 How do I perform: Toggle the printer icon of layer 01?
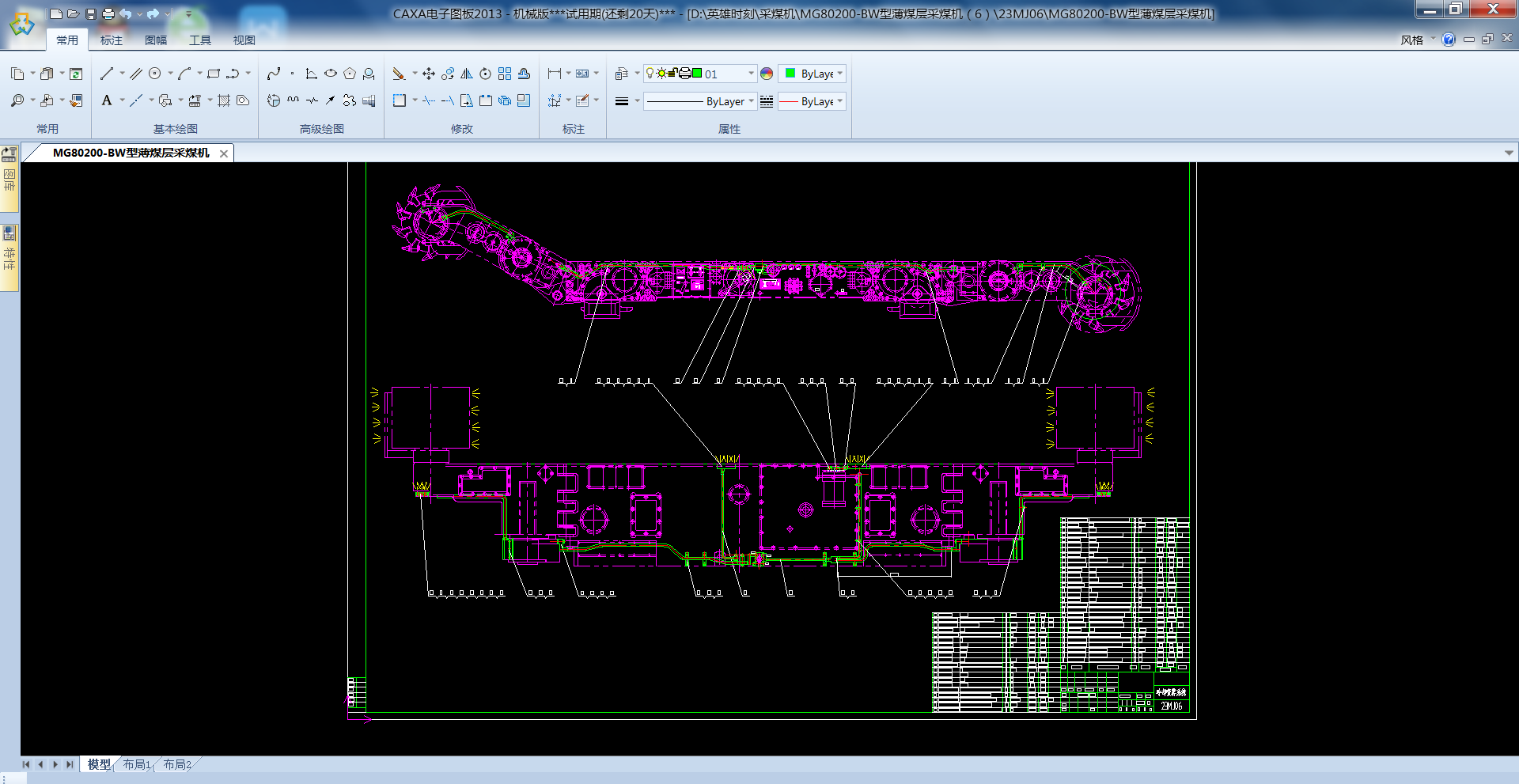coord(685,74)
